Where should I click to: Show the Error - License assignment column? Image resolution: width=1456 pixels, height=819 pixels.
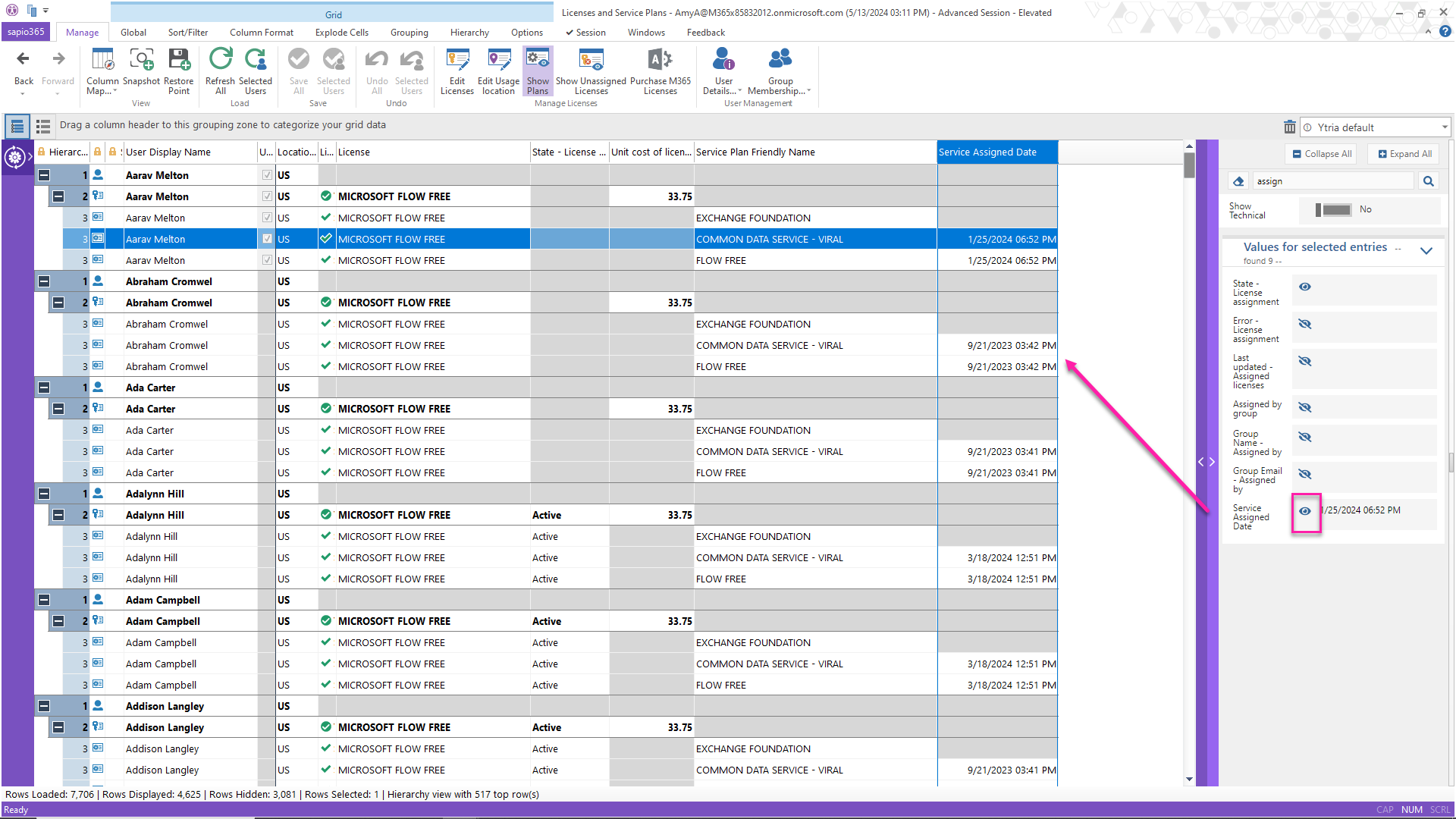tap(1305, 324)
